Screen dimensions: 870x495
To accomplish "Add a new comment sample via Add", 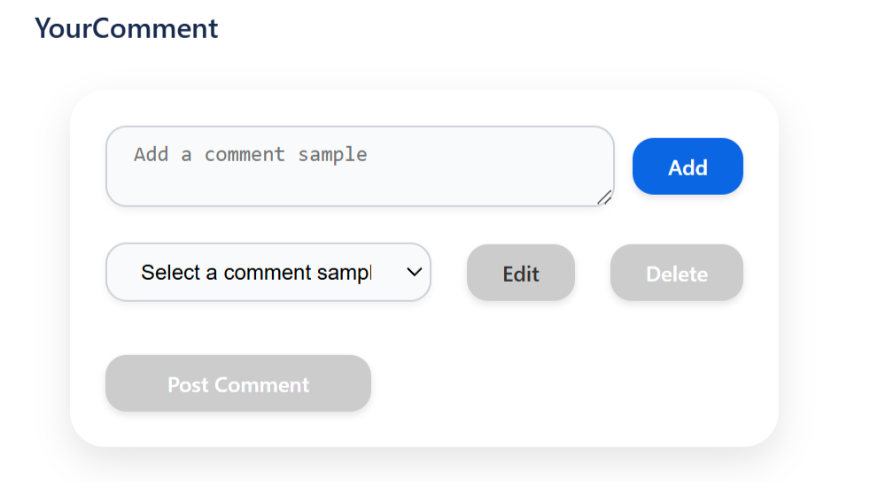I will click(687, 167).
